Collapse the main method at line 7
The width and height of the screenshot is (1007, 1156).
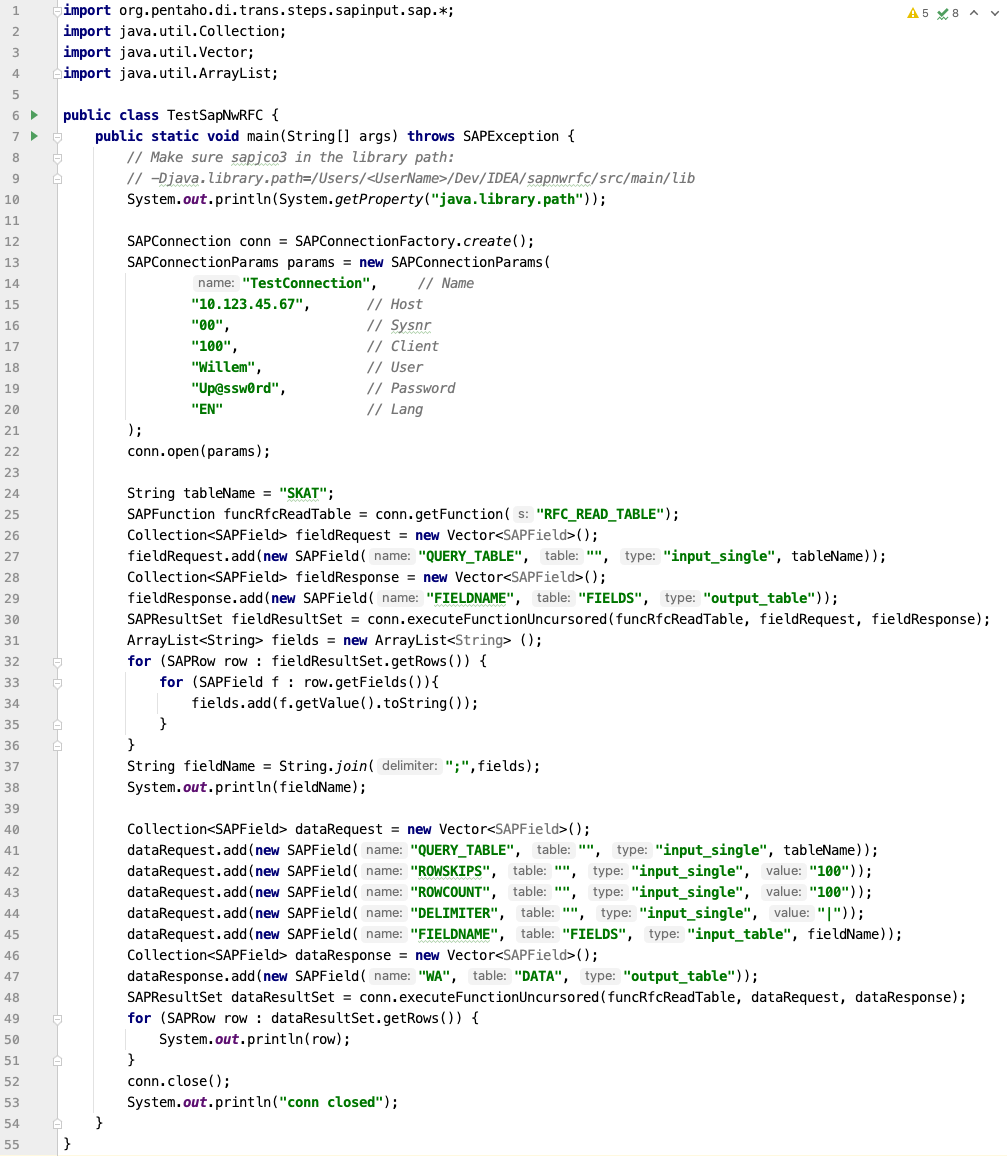58,137
